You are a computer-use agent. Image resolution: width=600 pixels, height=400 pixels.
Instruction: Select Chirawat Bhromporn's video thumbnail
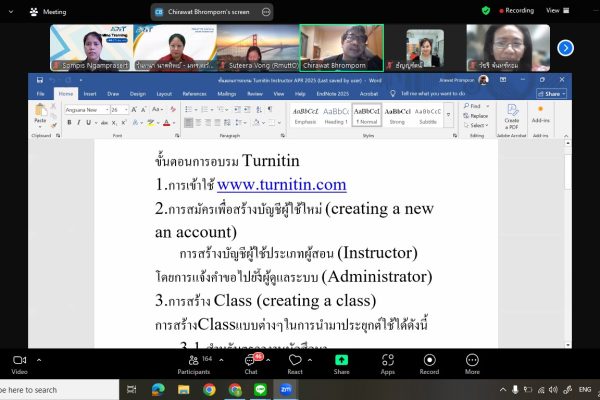(x=341, y=48)
